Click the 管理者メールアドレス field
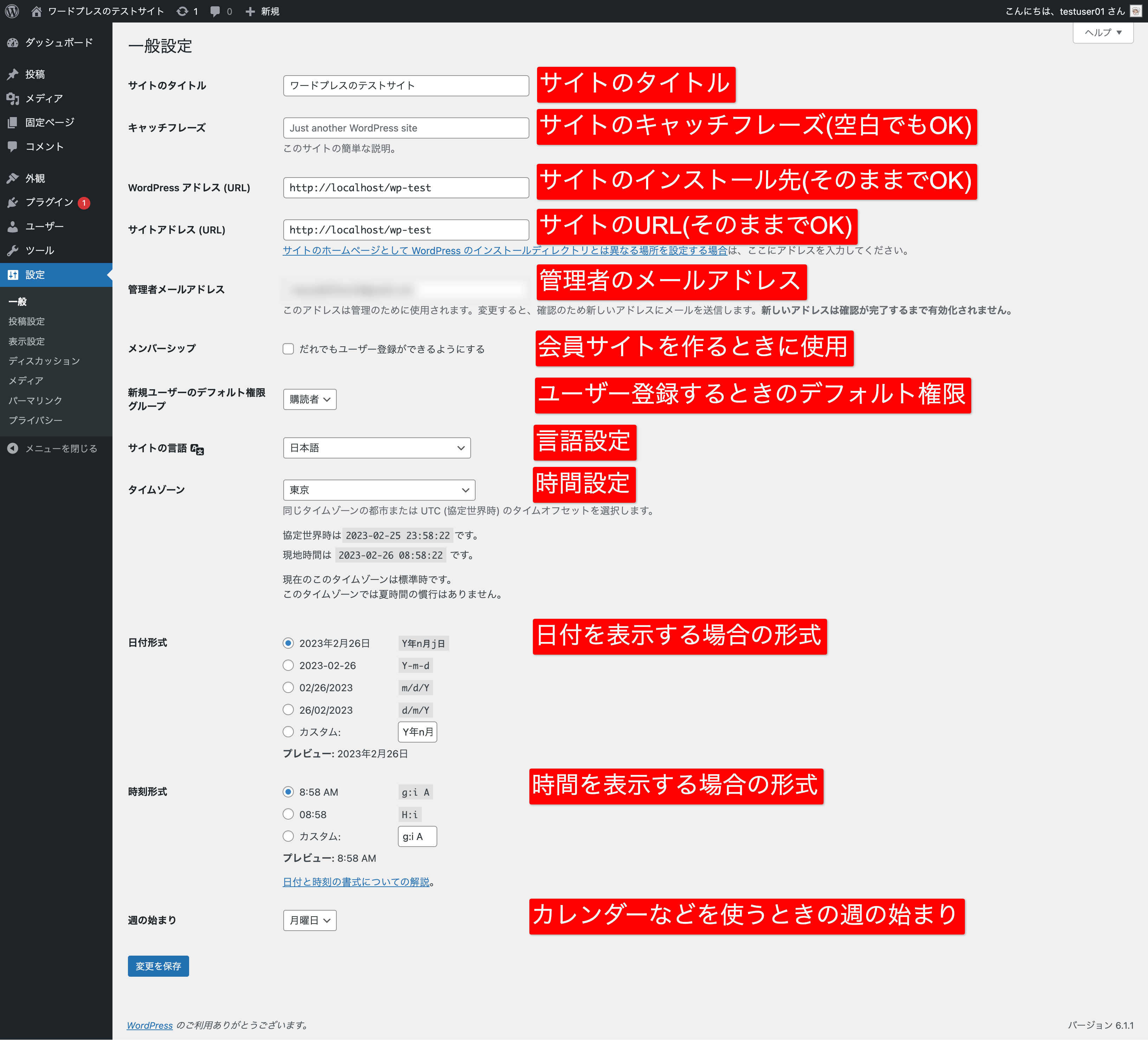1148x1040 pixels. [406, 289]
